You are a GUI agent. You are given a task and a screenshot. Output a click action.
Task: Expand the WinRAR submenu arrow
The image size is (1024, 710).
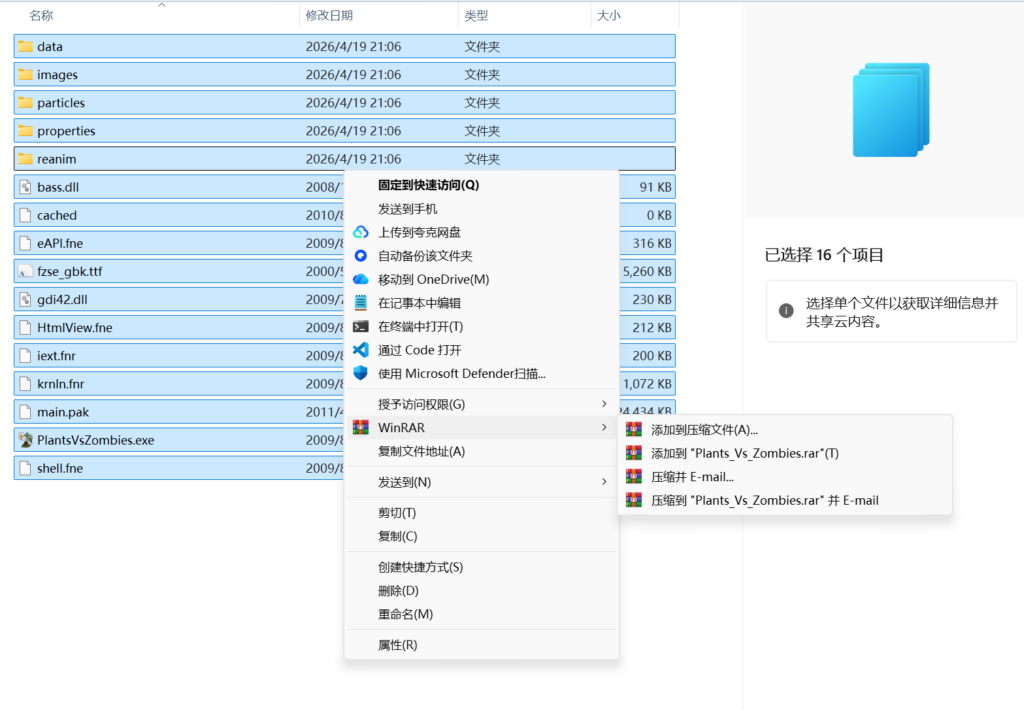(x=603, y=428)
